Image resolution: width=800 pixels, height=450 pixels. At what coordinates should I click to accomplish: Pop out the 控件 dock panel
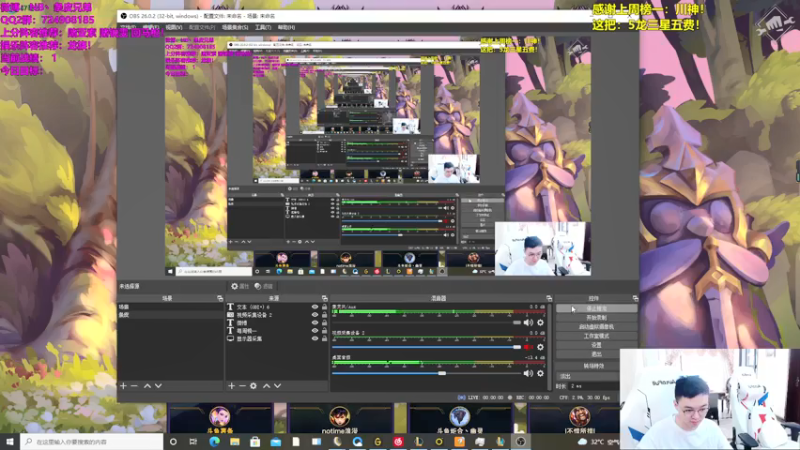635,298
